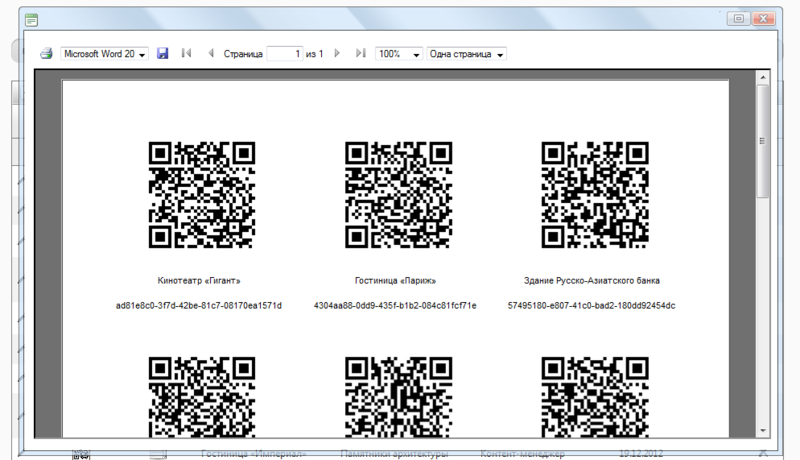This screenshot has width=800, height=460.
Task: Click the QR code above Кинотеатр «Гигант»
Action: tap(202, 195)
